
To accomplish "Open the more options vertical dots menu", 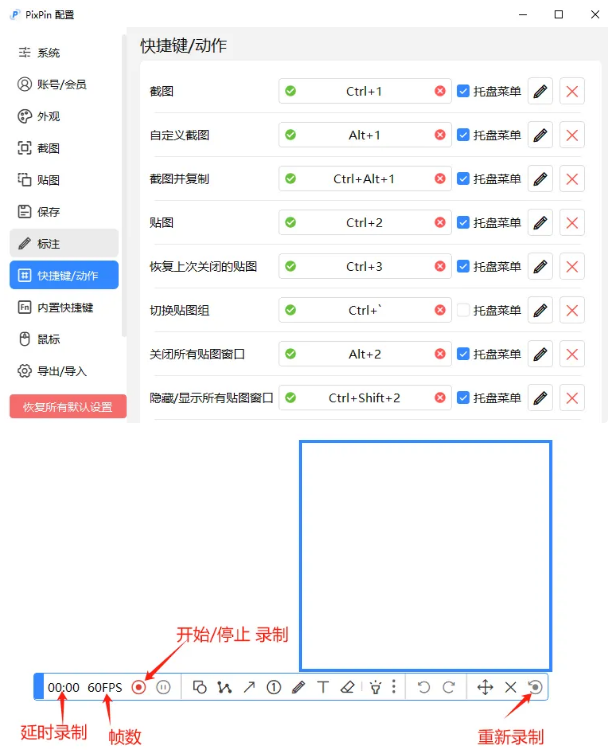I will coord(394,687).
